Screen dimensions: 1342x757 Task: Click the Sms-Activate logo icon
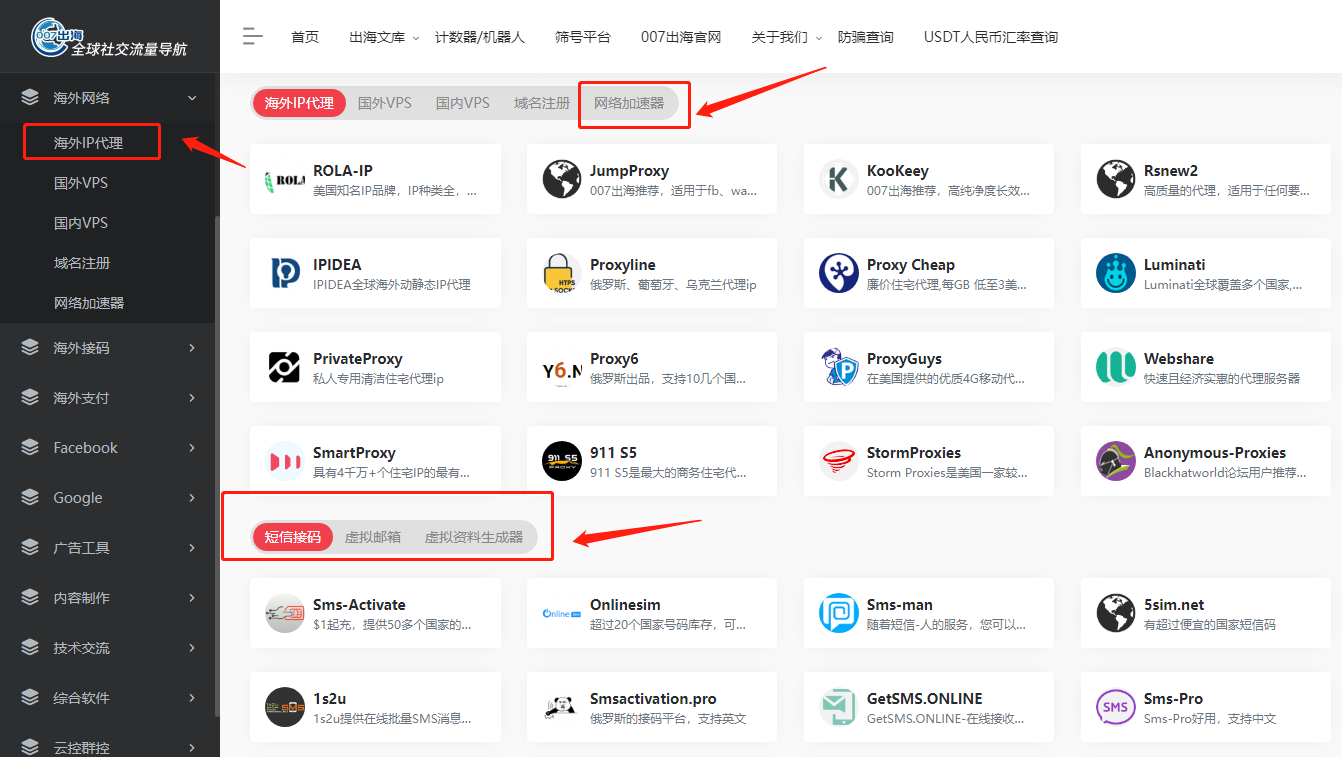[284, 614]
